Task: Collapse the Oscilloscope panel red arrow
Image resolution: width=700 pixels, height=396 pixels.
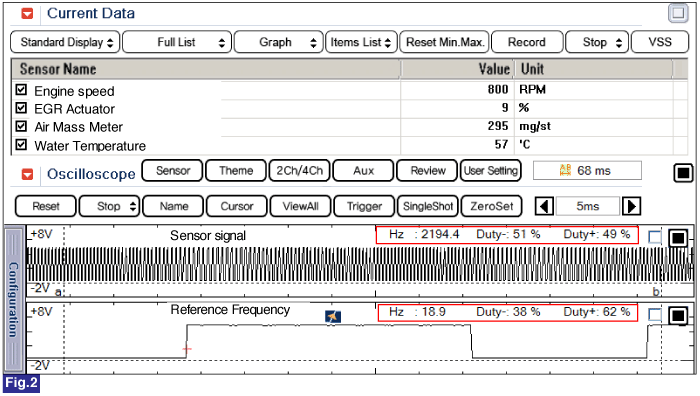Action: point(27,174)
